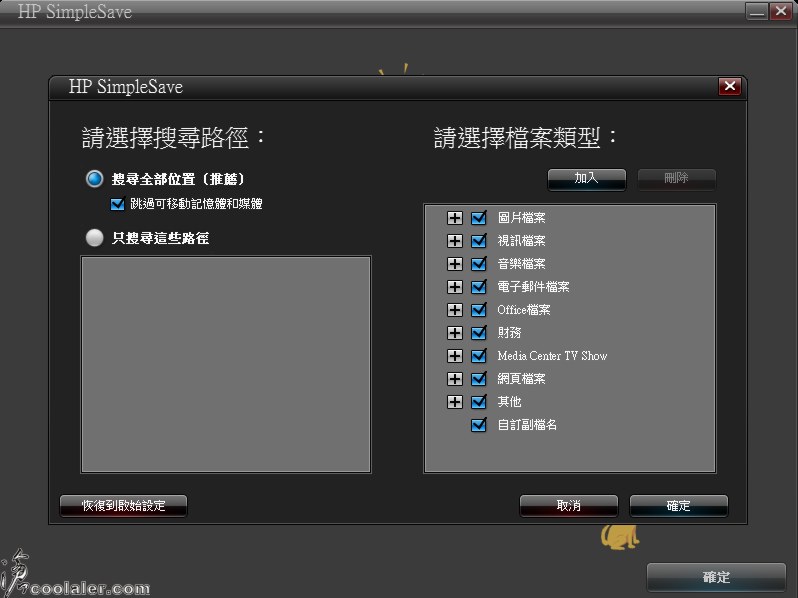Select the 其他 label
Image resolution: width=798 pixels, height=598 pixels.
509,402
